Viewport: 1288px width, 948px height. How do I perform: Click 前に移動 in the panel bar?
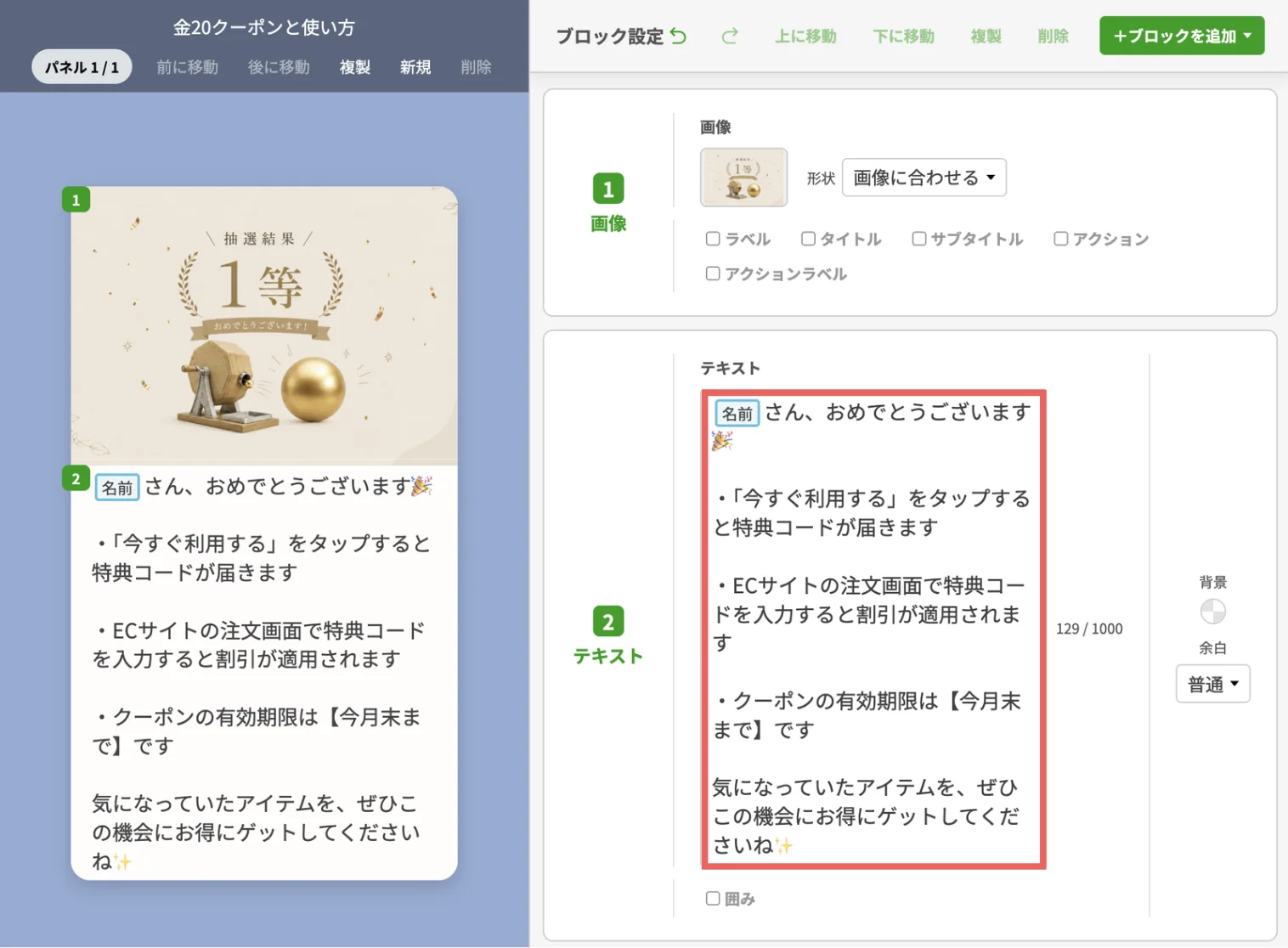[187, 67]
